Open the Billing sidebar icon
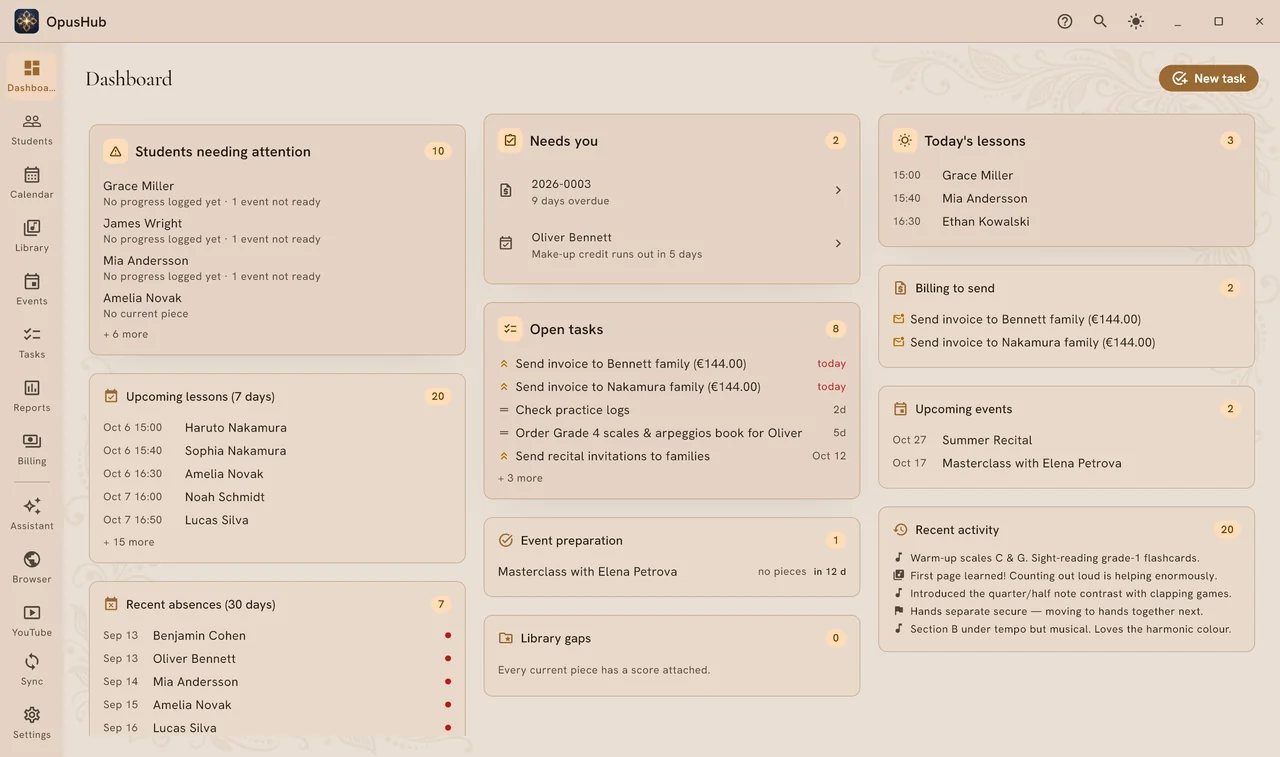1280x757 pixels. pyautogui.click(x=32, y=450)
